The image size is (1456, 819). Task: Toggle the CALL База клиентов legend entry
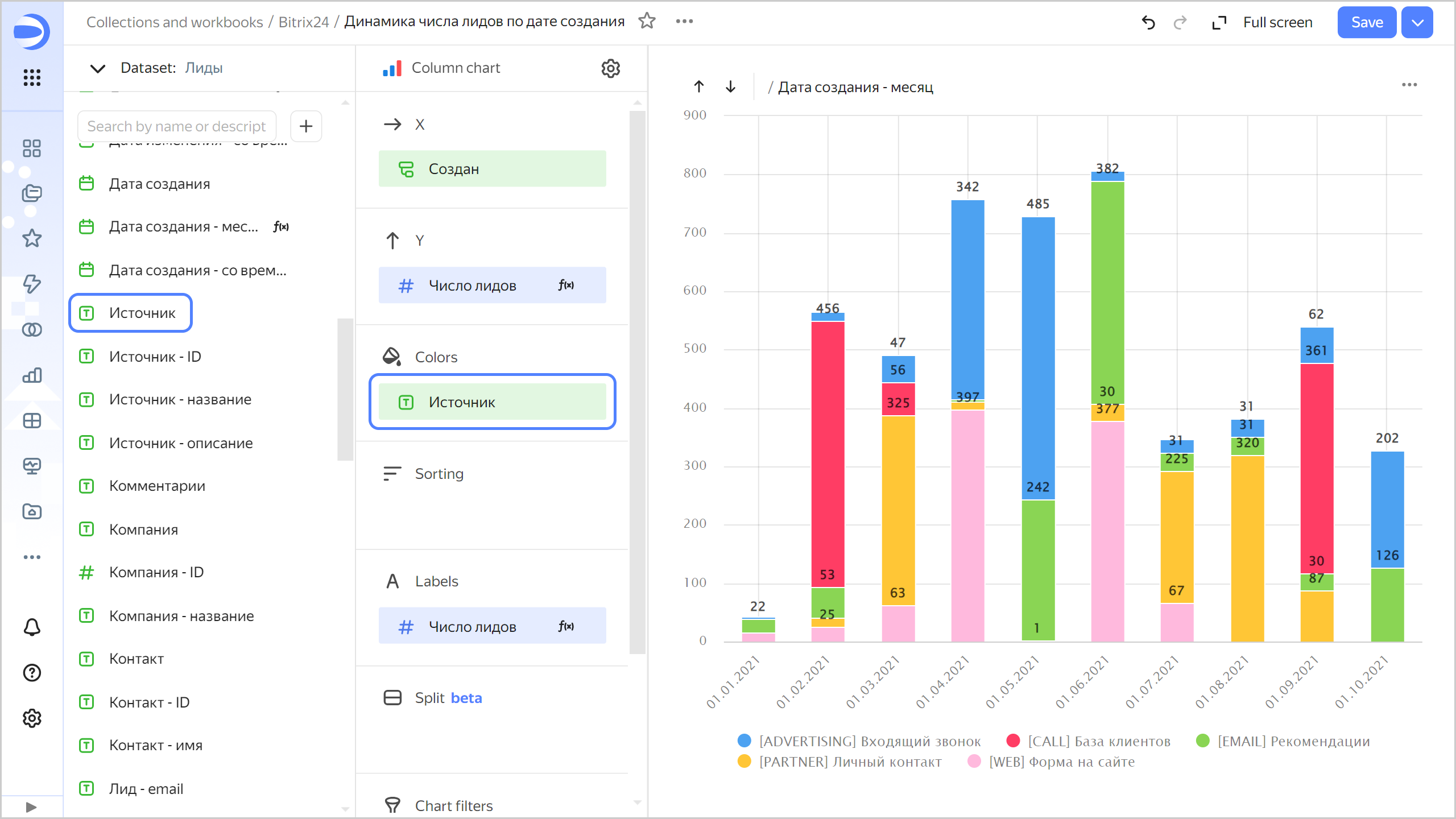1098,741
